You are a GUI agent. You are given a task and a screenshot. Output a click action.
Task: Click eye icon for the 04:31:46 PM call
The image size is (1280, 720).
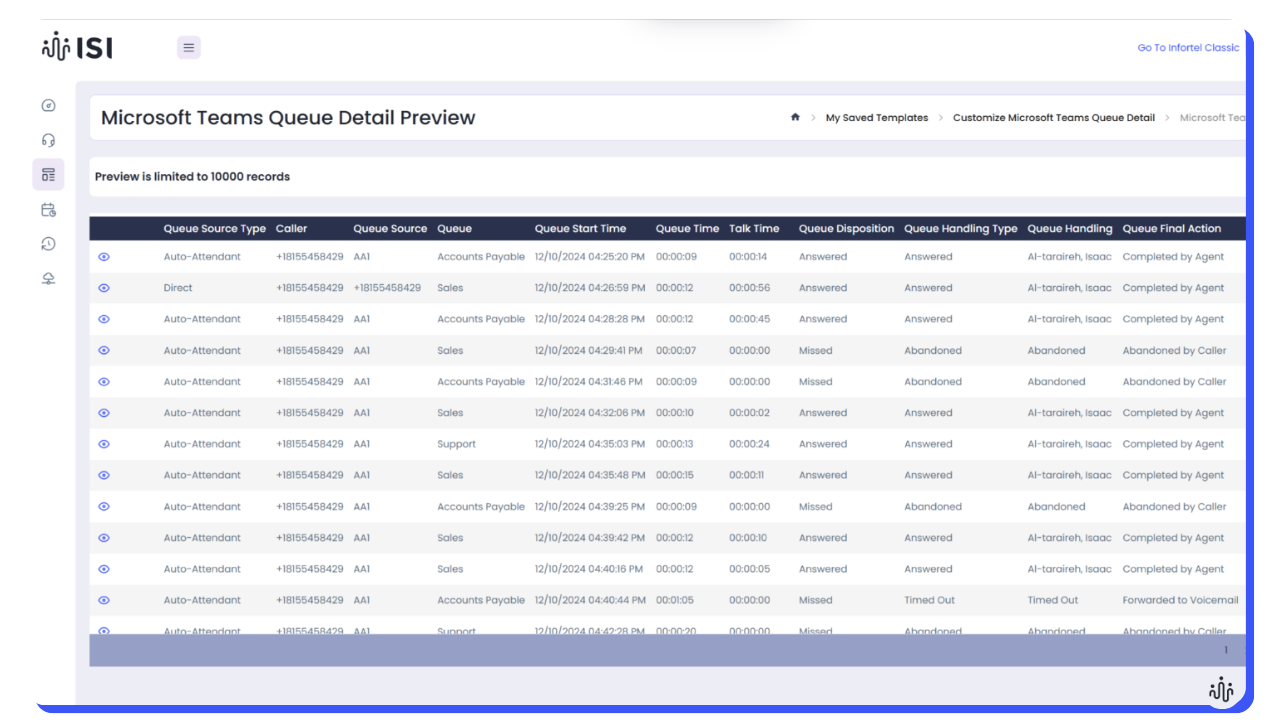click(104, 382)
